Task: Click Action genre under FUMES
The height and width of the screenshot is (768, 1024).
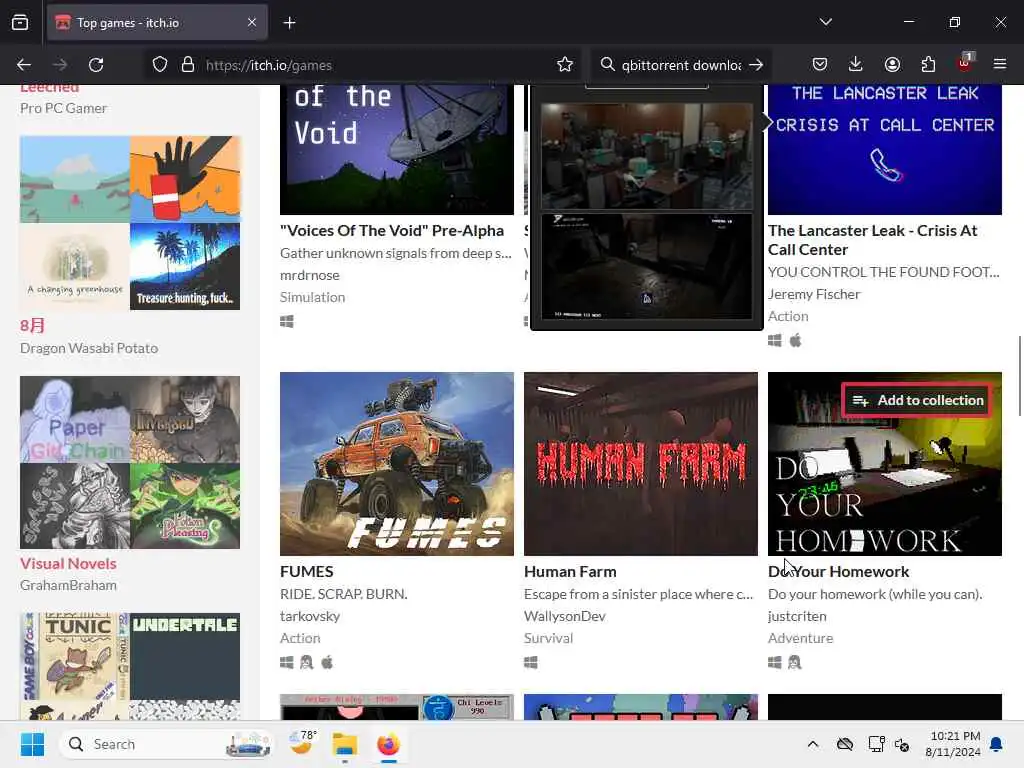Action: tap(300, 638)
